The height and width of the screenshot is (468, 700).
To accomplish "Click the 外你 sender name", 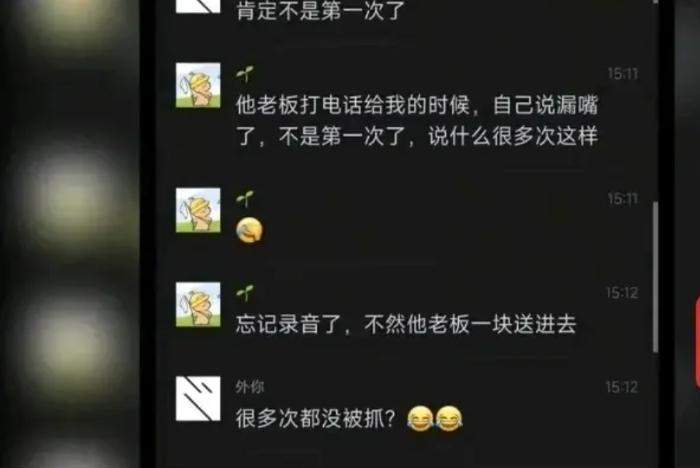I will (x=250, y=387).
